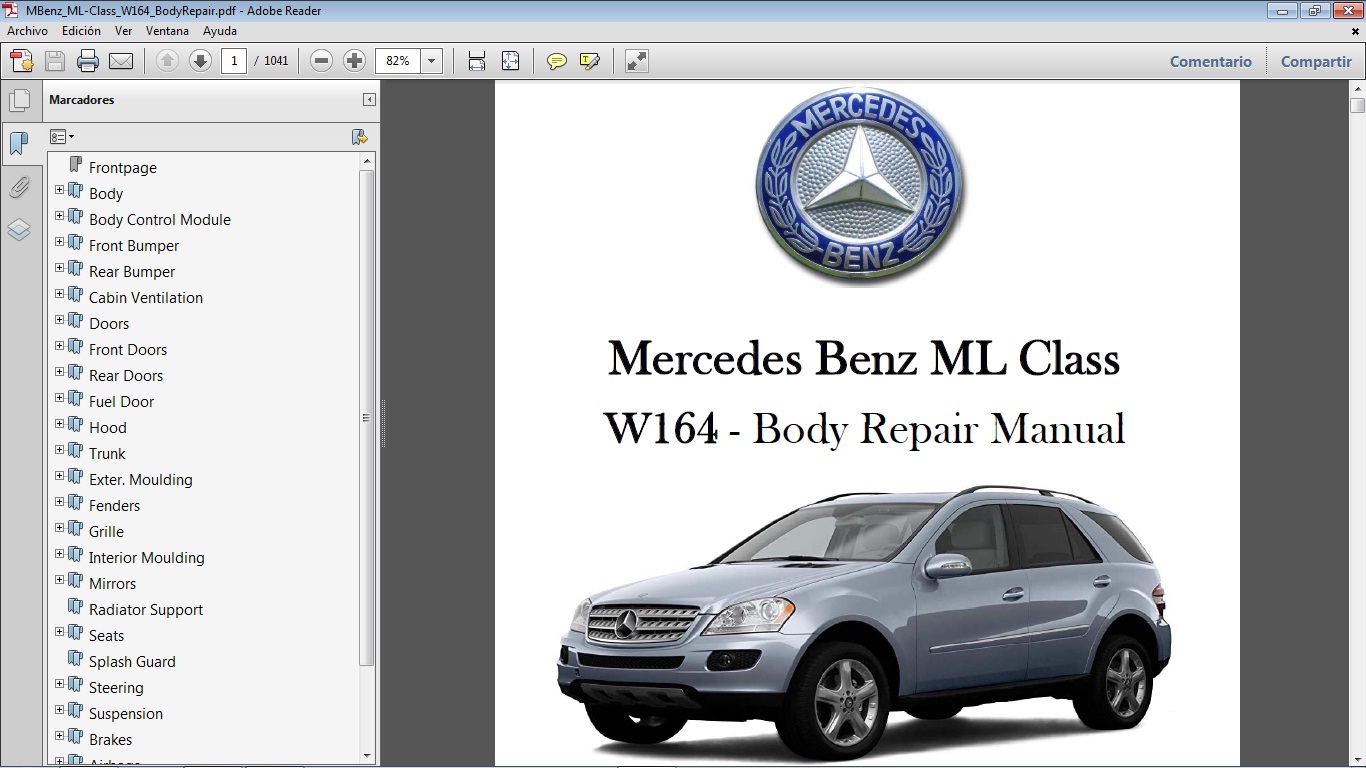Click zoom in plus icon

[x=354, y=61]
